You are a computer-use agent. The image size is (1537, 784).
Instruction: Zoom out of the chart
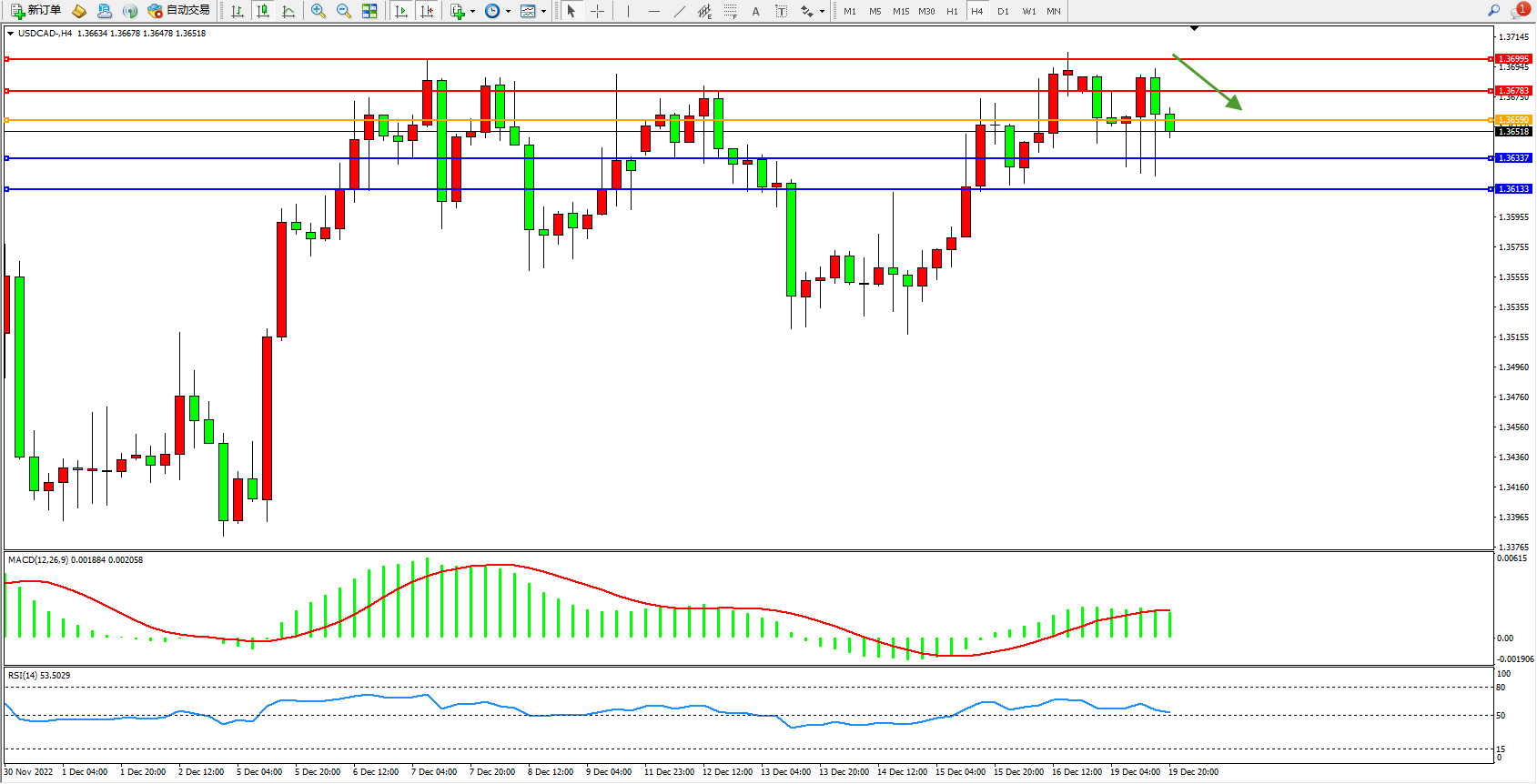click(x=344, y=11)
